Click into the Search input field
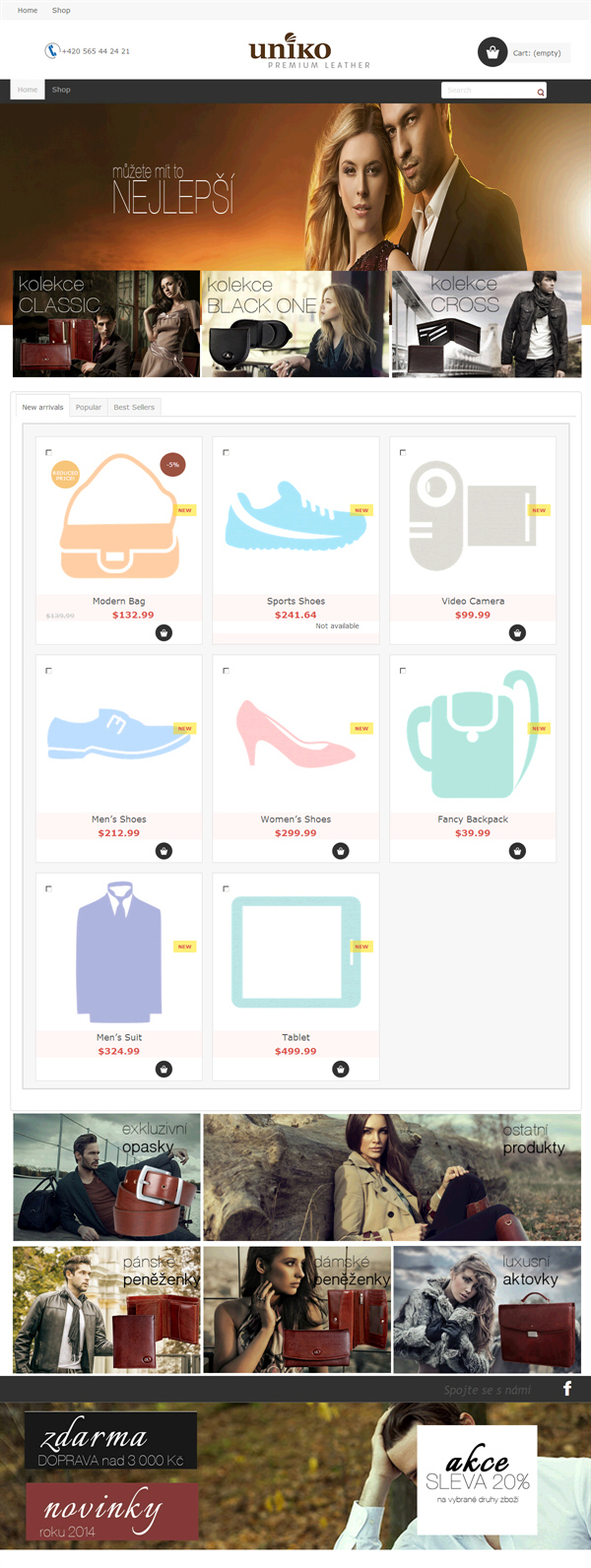This screenshot has width=591, height=1568. click(489, 91)
